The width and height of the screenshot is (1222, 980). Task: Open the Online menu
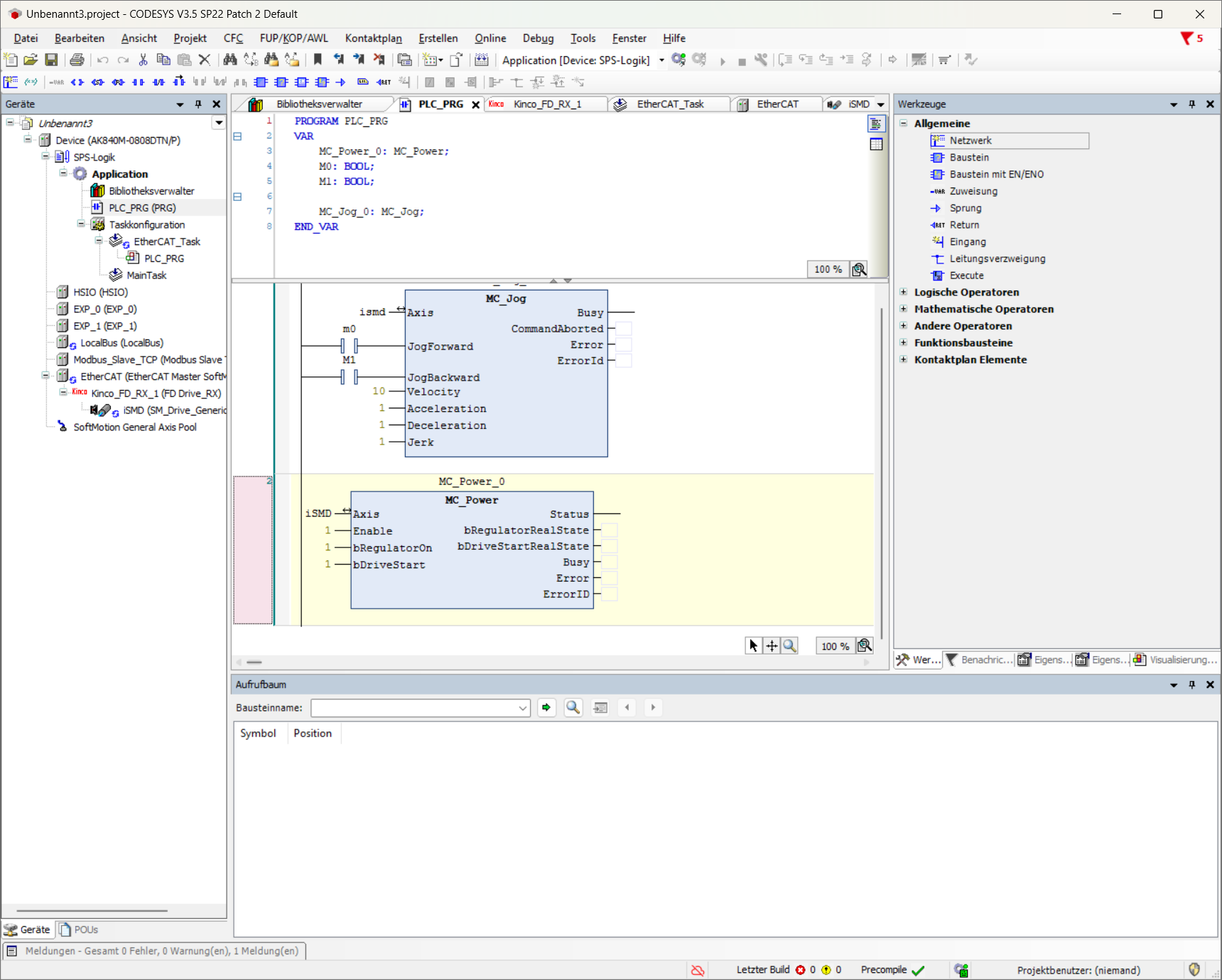click(490, 38)
